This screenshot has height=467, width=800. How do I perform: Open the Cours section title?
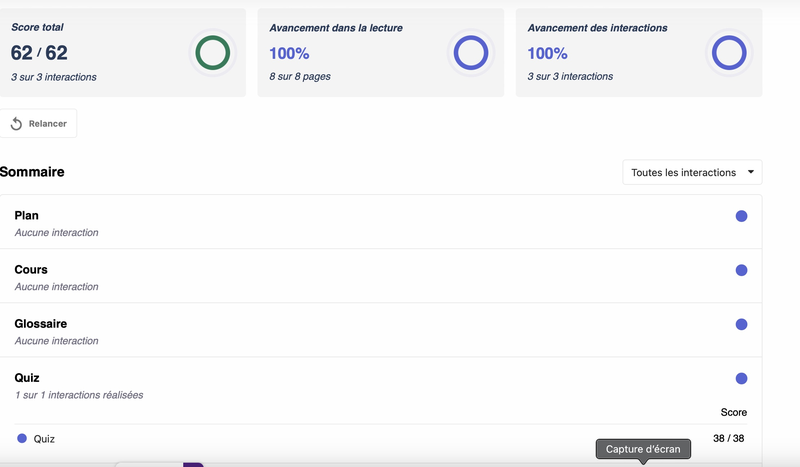tap(31, 270)
